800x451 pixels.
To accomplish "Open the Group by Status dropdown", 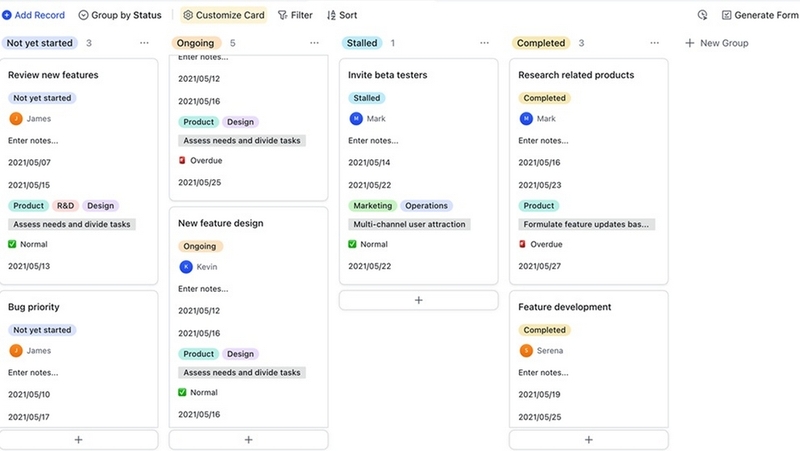I will (120, 15).
